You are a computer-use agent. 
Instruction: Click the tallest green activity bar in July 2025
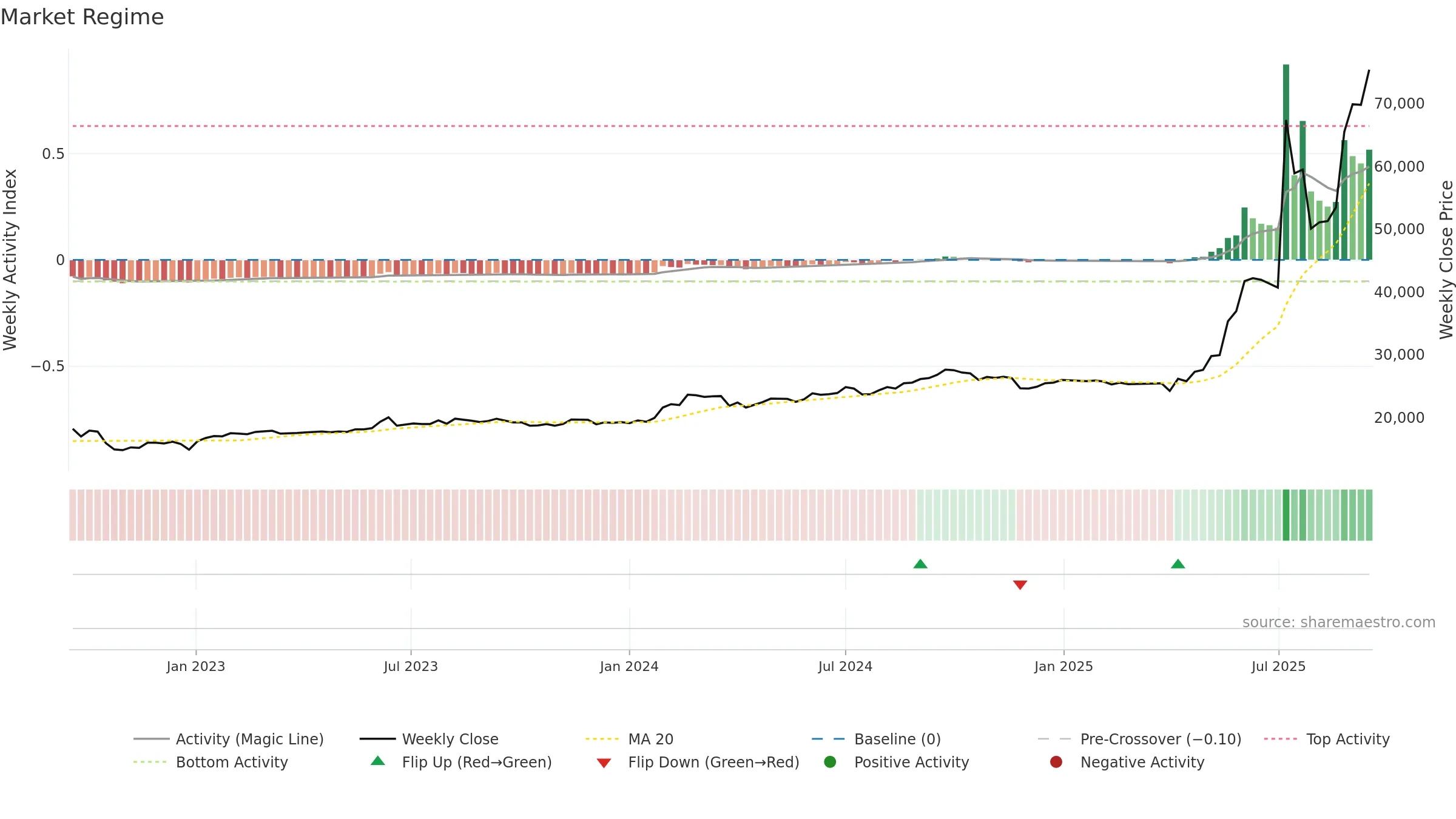1286,162
